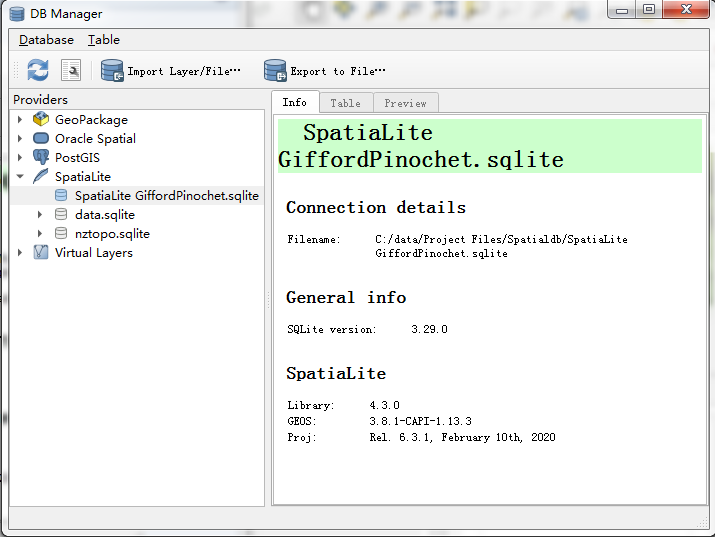715x537 pixels.
Task: Click the GiffordPinochet.sqlite database icon
Action: pos(61,196)
